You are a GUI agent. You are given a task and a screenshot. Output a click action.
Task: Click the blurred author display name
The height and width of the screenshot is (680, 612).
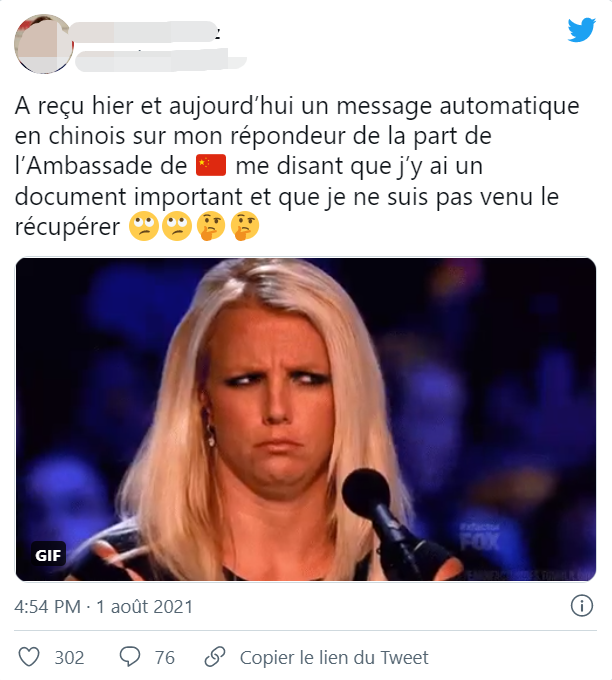pyautogui.click(x=145, y=32)
